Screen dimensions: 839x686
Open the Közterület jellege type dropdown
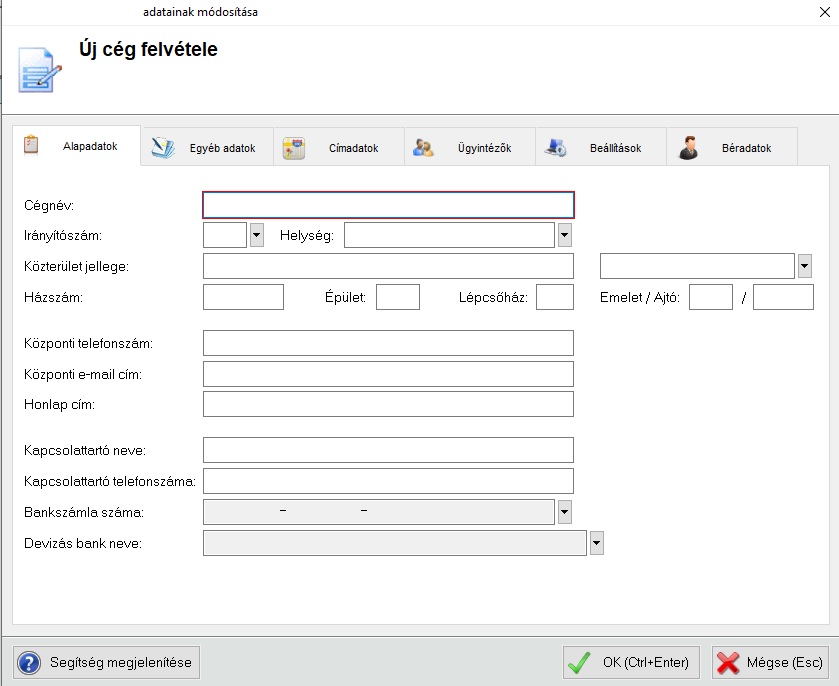pyautogui.click(x=805, y=266)
